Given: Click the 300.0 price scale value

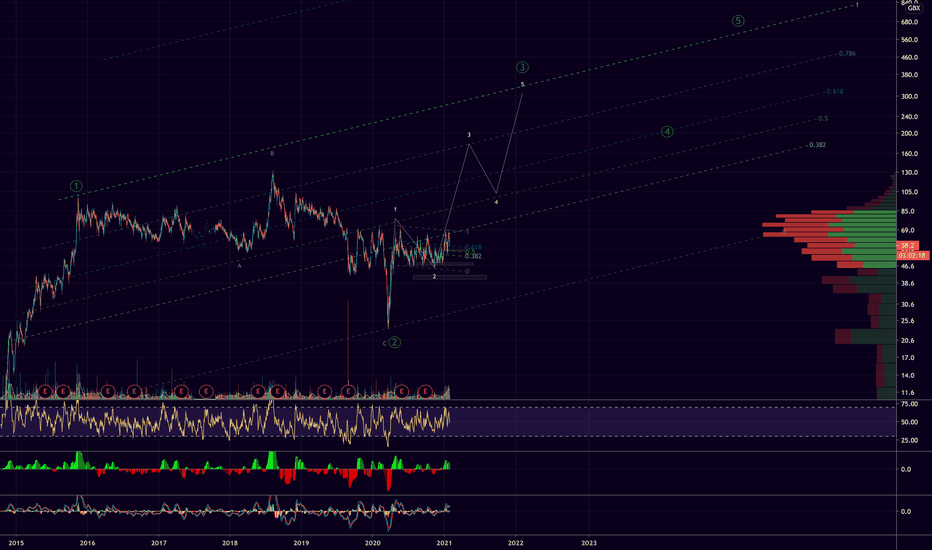Looking at the screenshot, I should tap(909, 96).
